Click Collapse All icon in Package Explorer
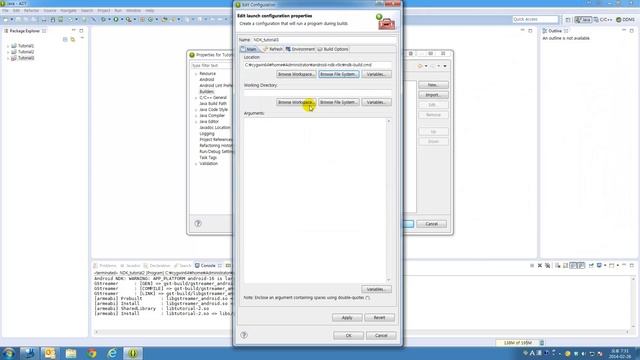This screenshot has height=360, width=640. pyautogui.click(x=65, y=39)
